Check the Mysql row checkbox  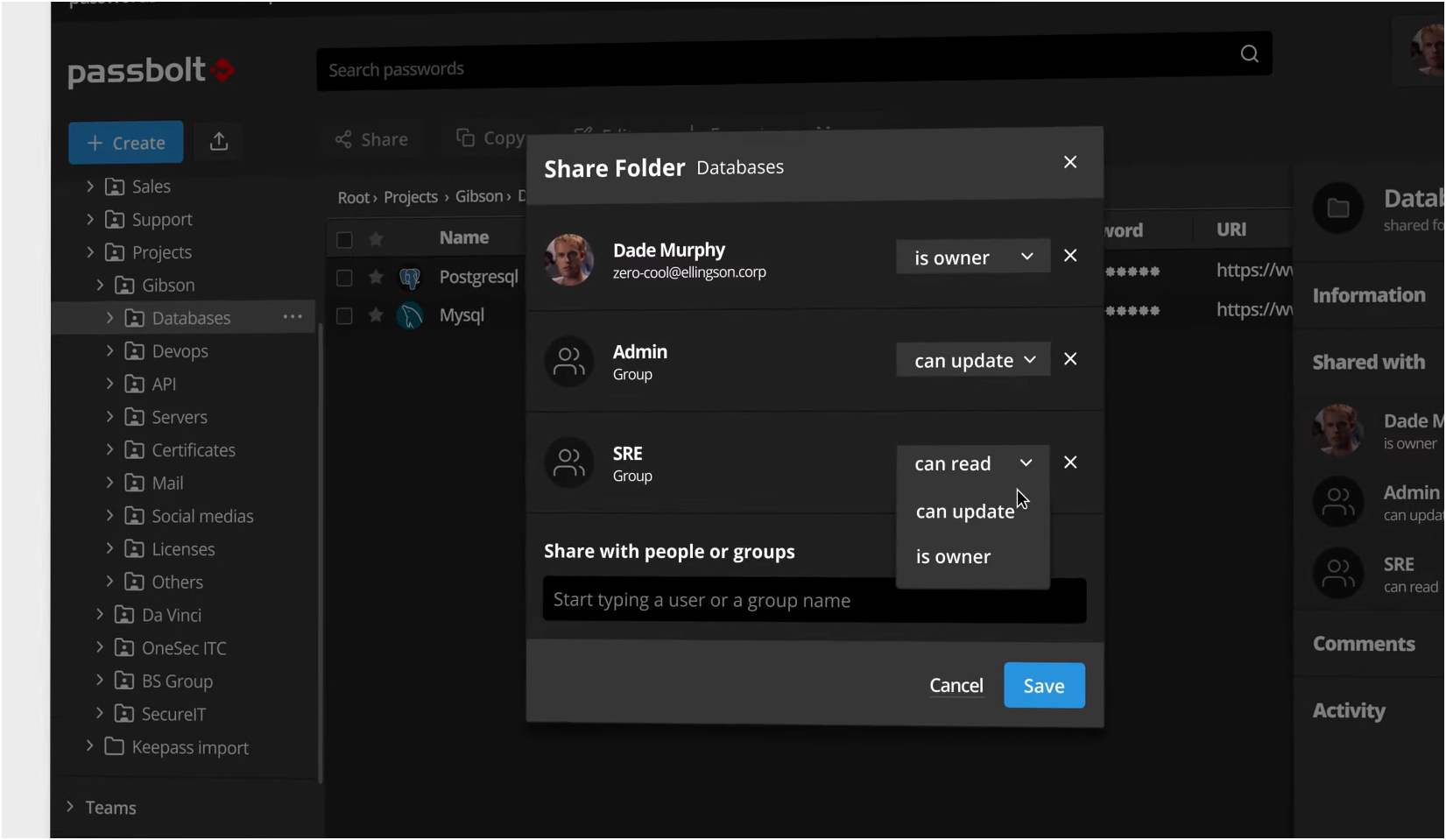[344, 316]
